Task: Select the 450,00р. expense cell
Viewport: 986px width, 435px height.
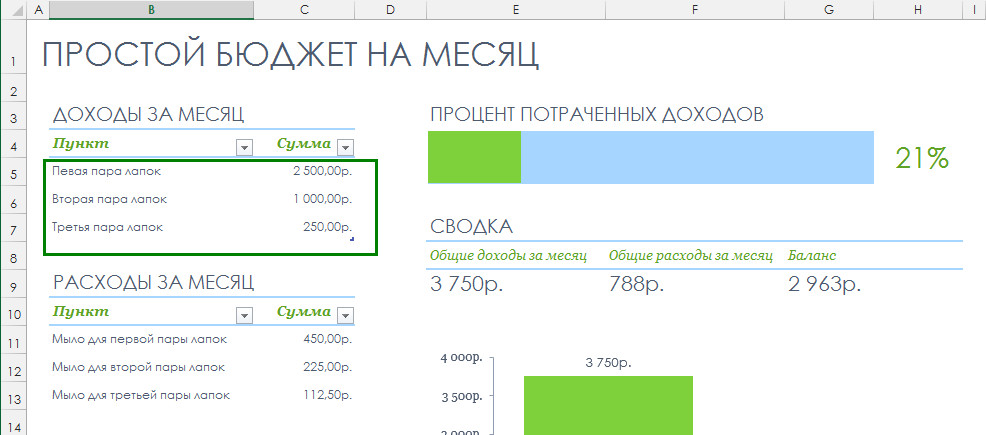Action: click(304, 339)
